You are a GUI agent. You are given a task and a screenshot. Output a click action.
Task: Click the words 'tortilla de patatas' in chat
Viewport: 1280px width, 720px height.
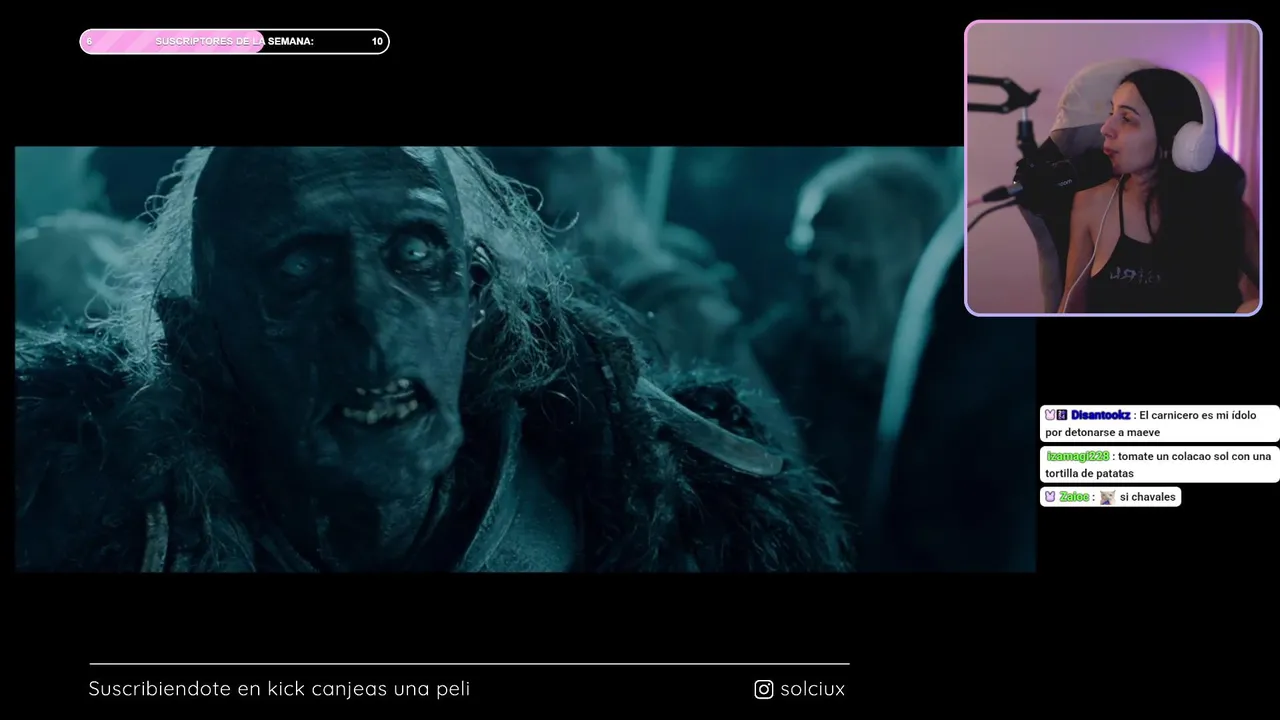(1089, 473)
